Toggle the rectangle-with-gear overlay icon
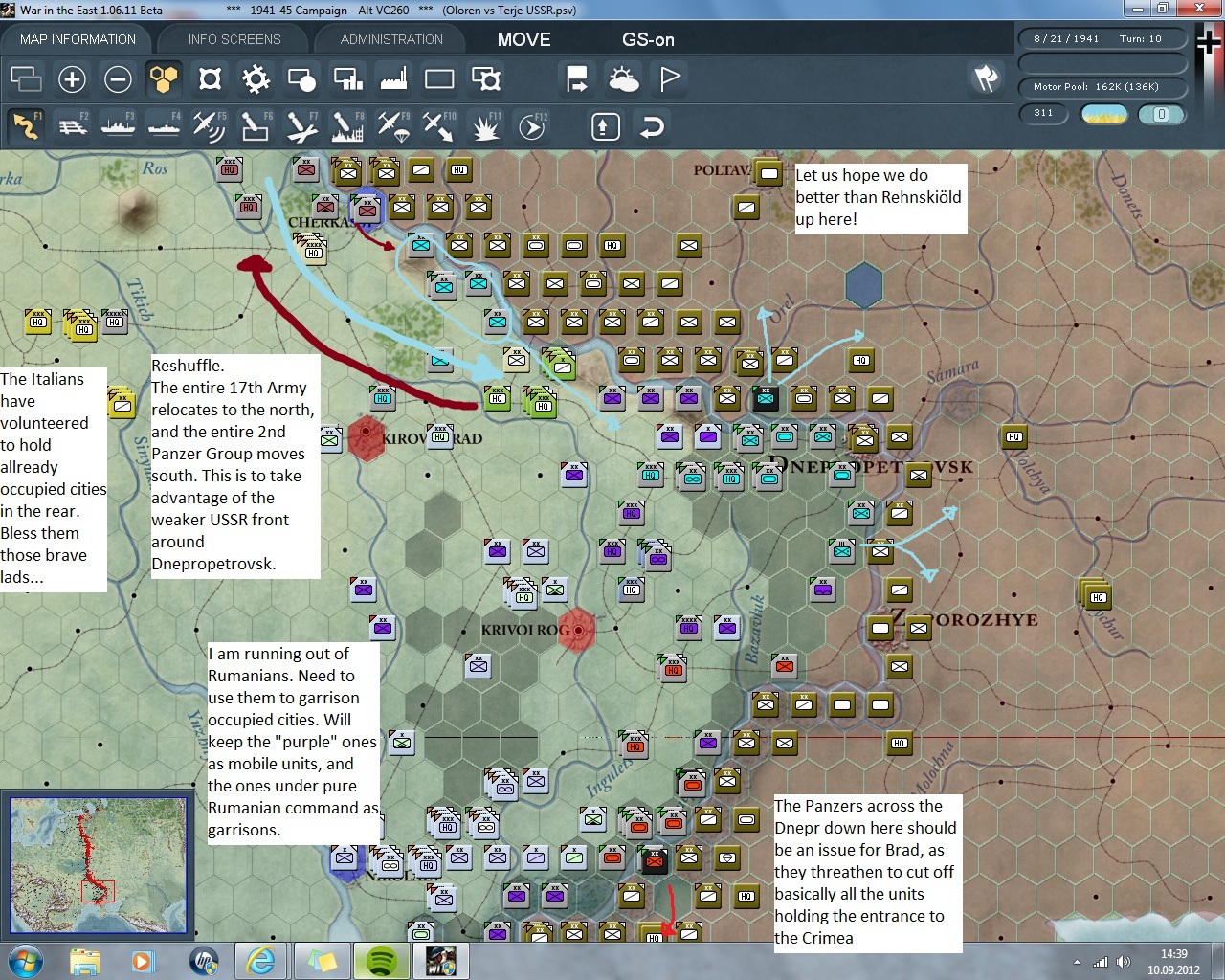 486,78
